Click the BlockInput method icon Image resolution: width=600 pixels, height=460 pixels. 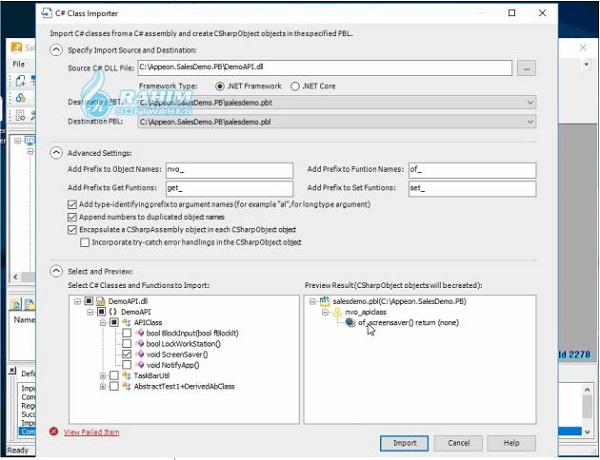point(140,333)
